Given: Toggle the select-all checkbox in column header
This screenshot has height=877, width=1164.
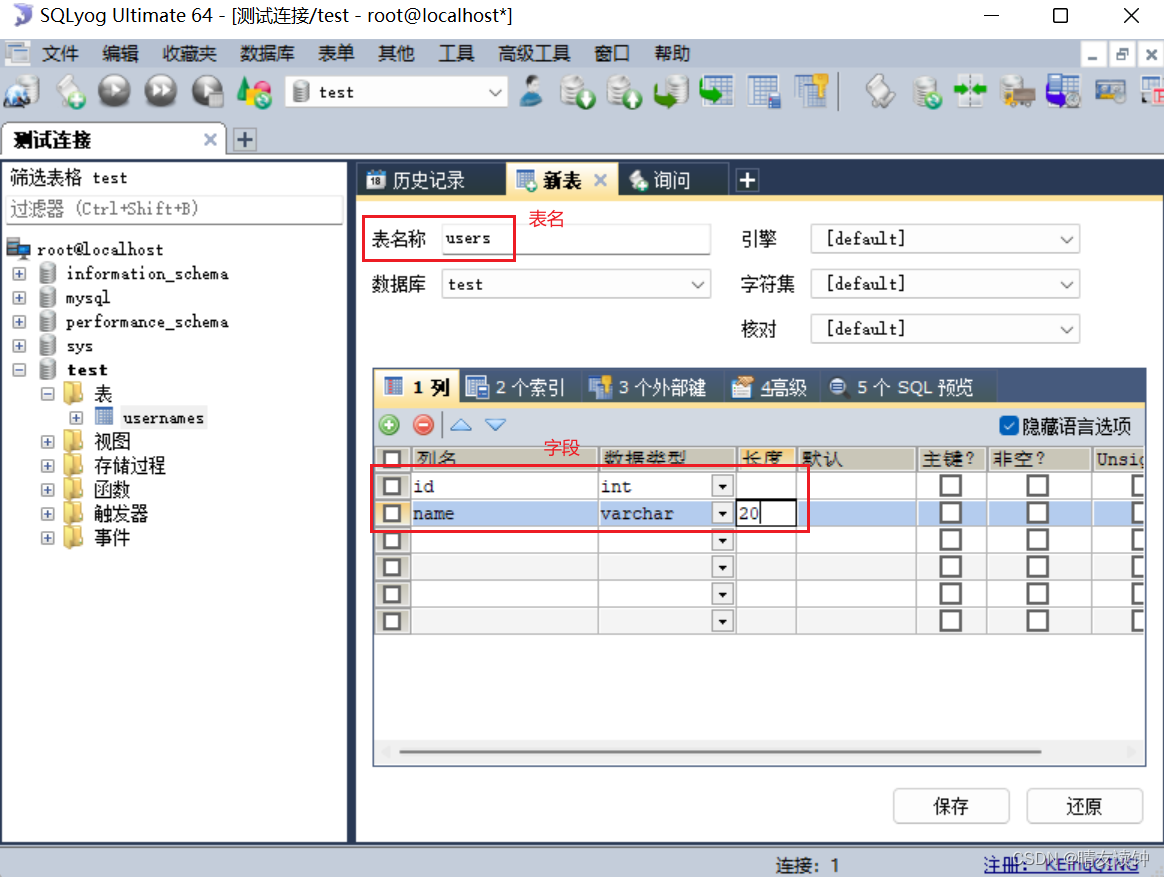Looking at the screenshot, I should (392, 459).
